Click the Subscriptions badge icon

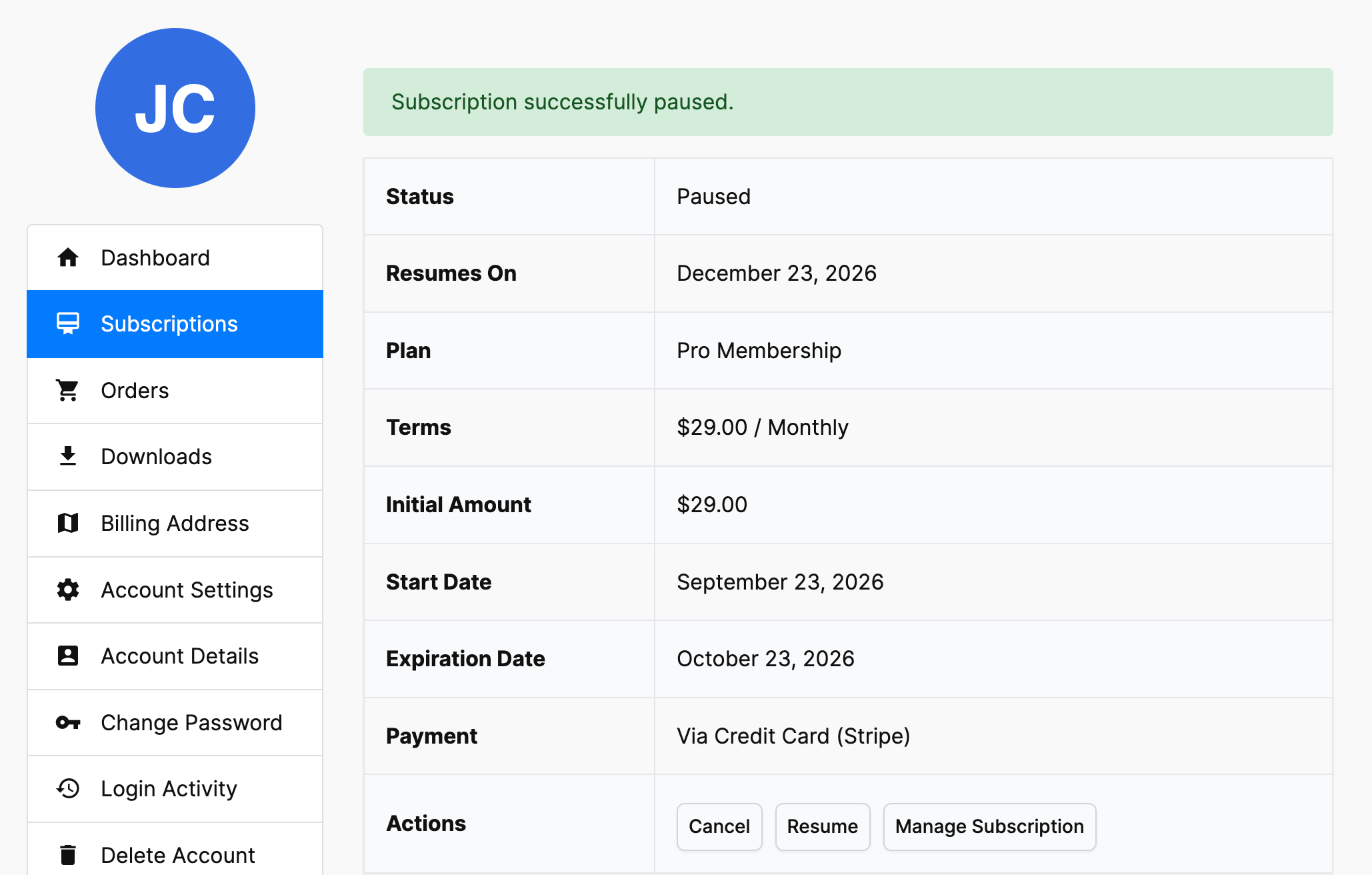[68, 324]
